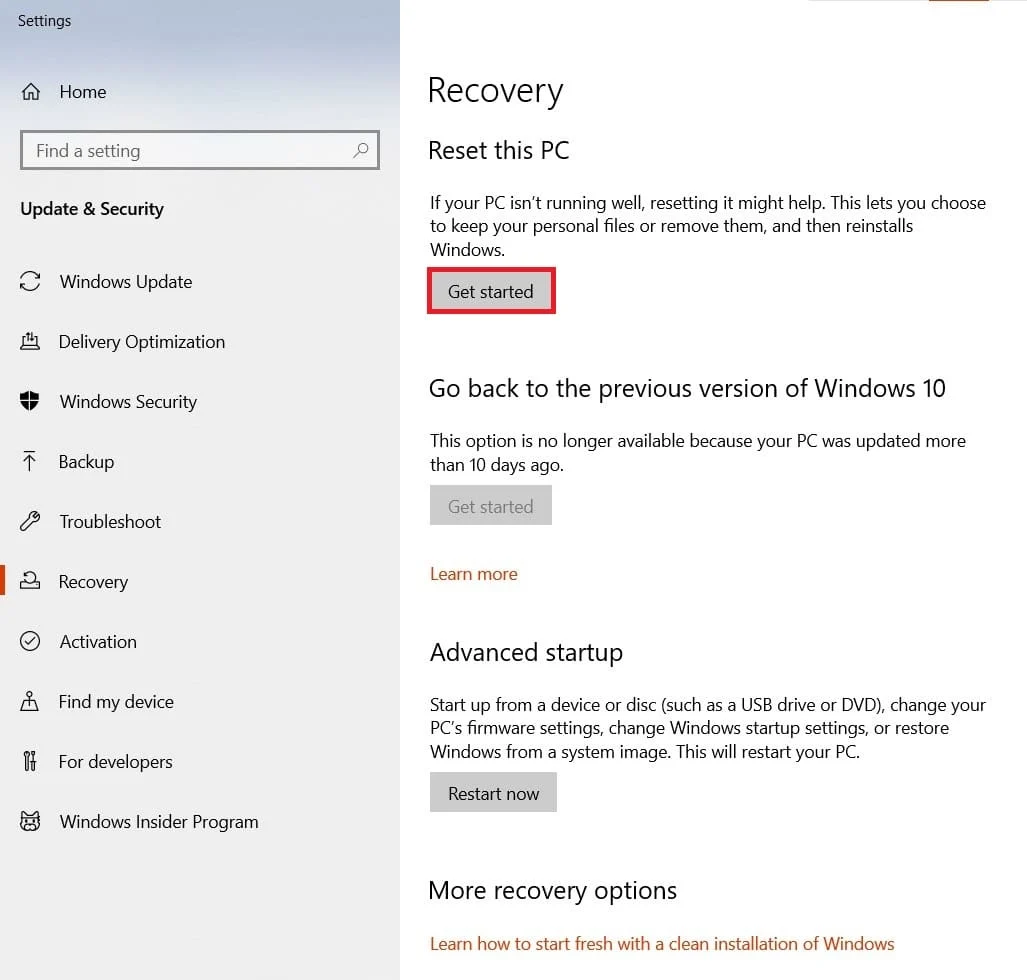Open the clean installation of Windows link

tap(662, 944)
